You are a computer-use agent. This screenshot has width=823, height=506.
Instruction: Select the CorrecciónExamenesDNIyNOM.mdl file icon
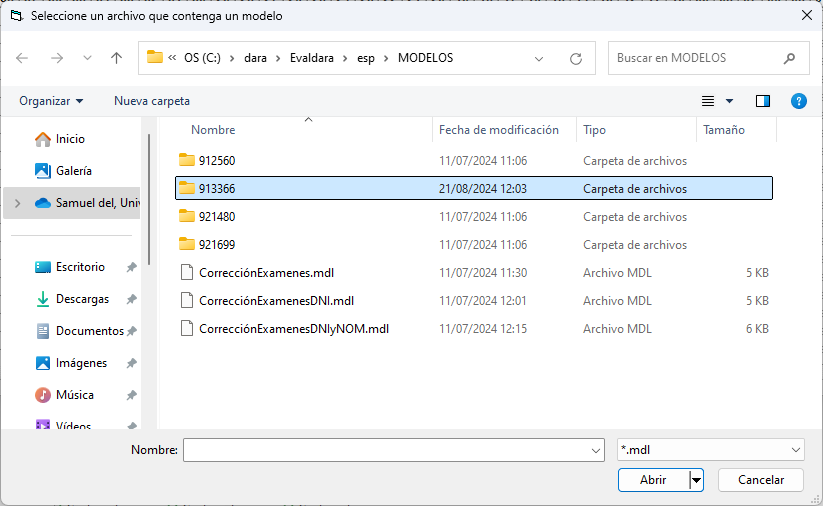coord(186,329)
